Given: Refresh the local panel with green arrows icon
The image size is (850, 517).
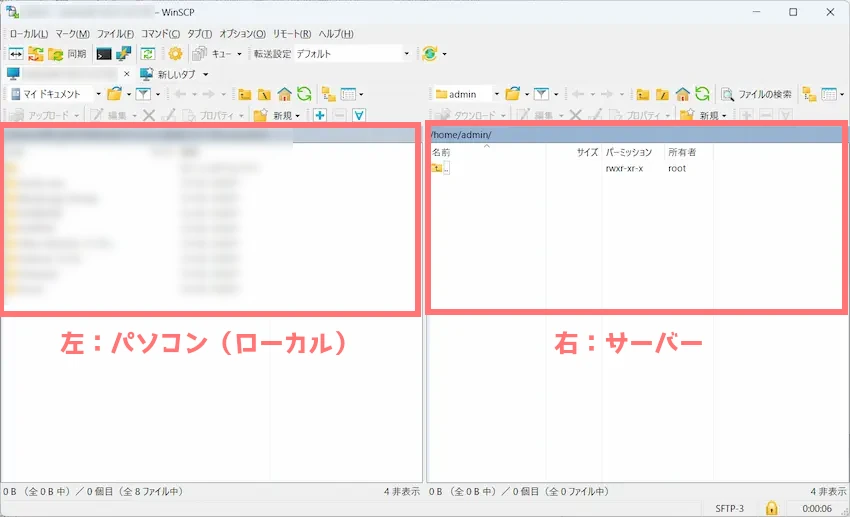Looking at the screenshot, I should [x=304, y=94].
